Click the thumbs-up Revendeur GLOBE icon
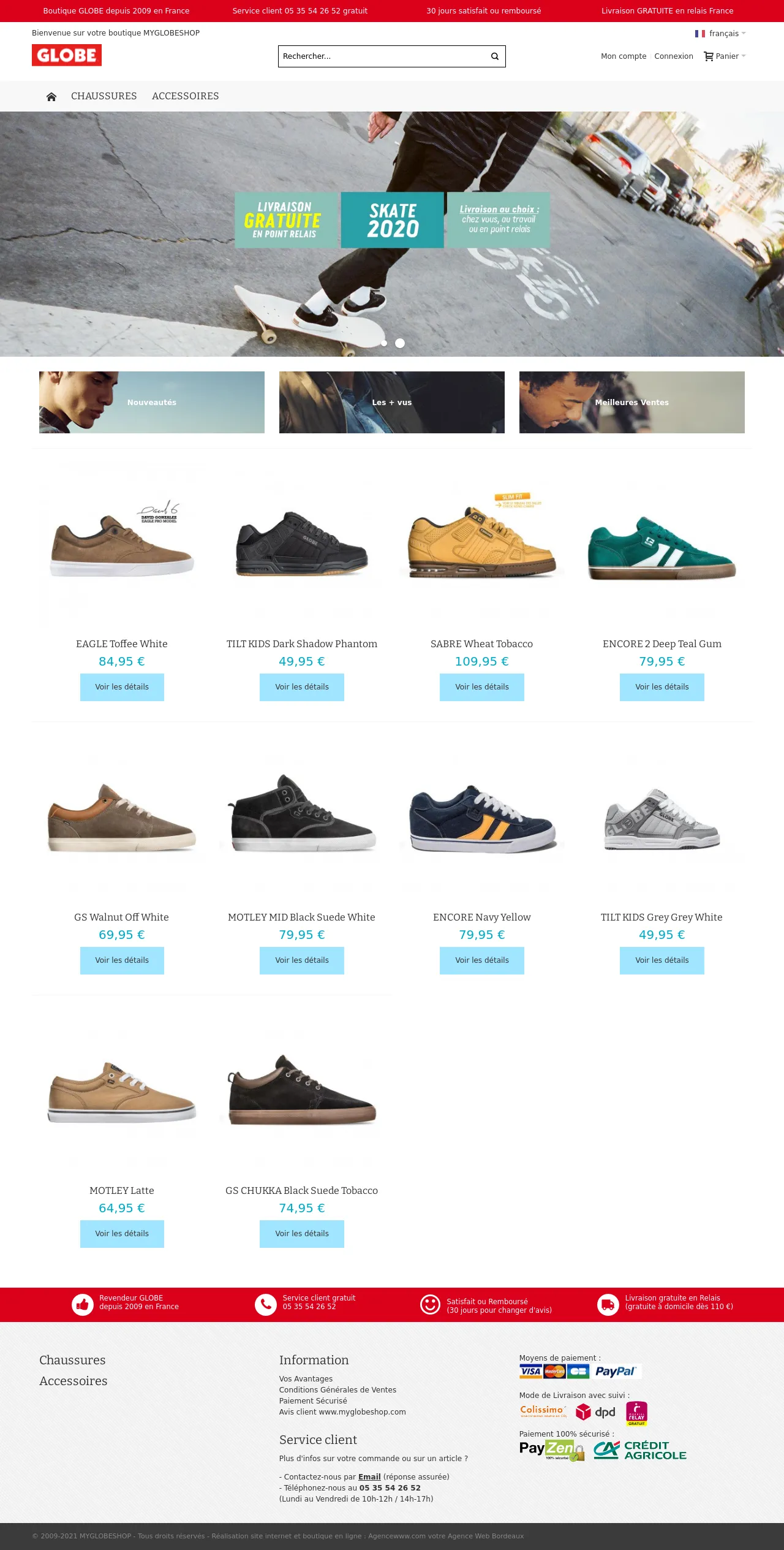 coord(83,1304)
